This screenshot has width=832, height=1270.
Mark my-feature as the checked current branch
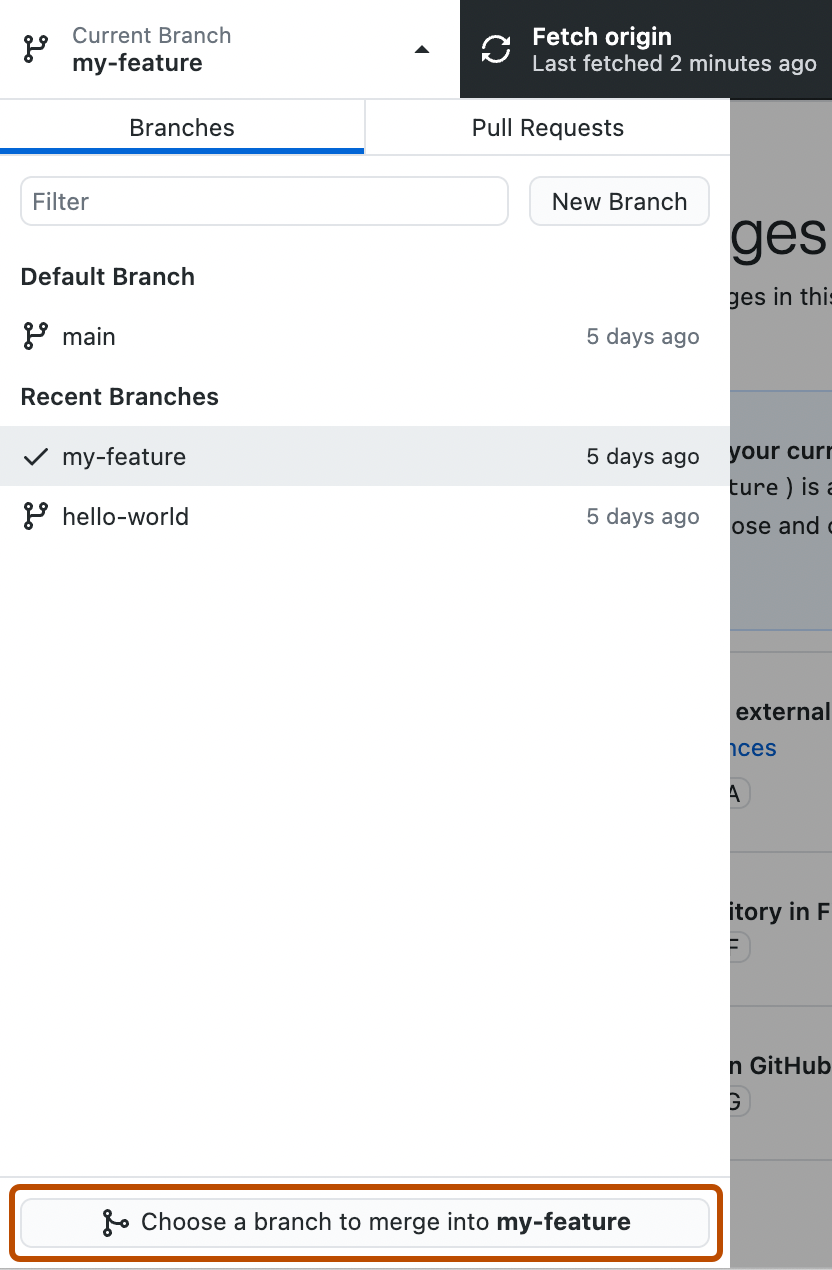[x=300, y=456]
